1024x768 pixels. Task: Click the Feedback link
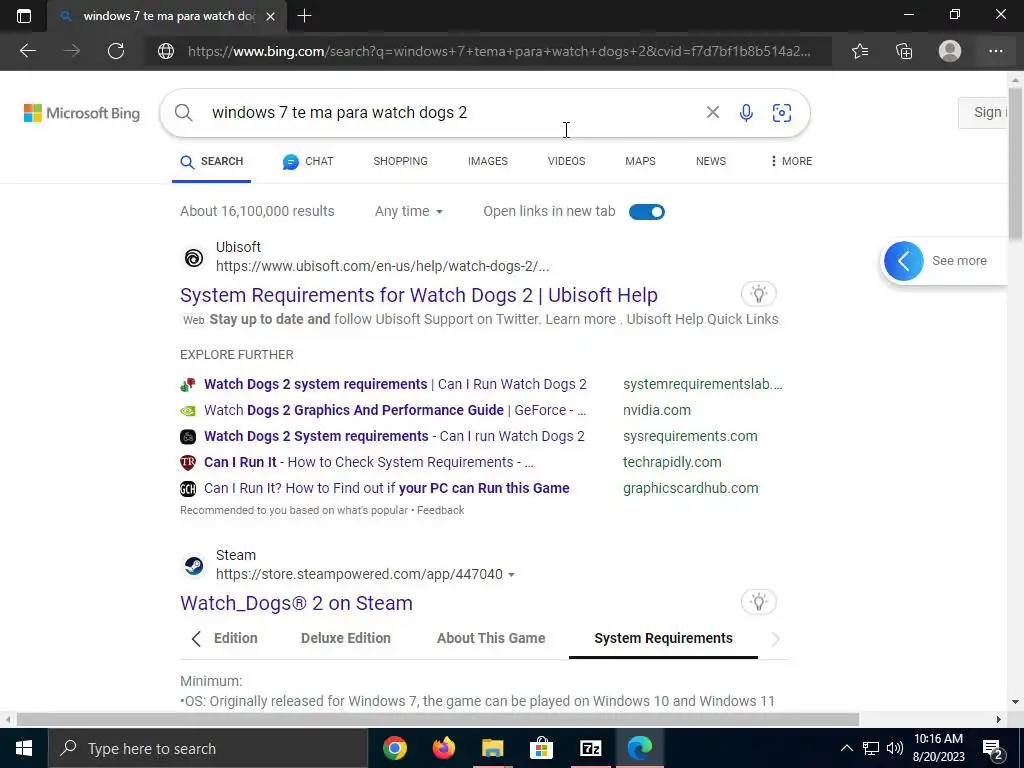coord(441,510)
